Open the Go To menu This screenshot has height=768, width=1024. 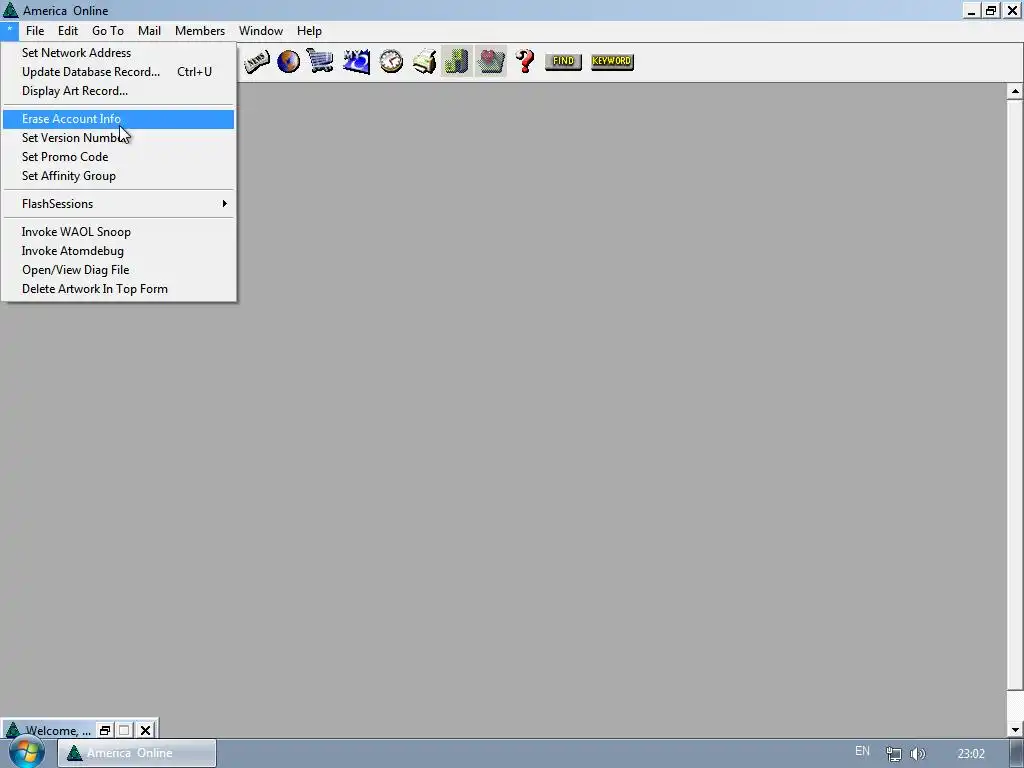point(108,31)
